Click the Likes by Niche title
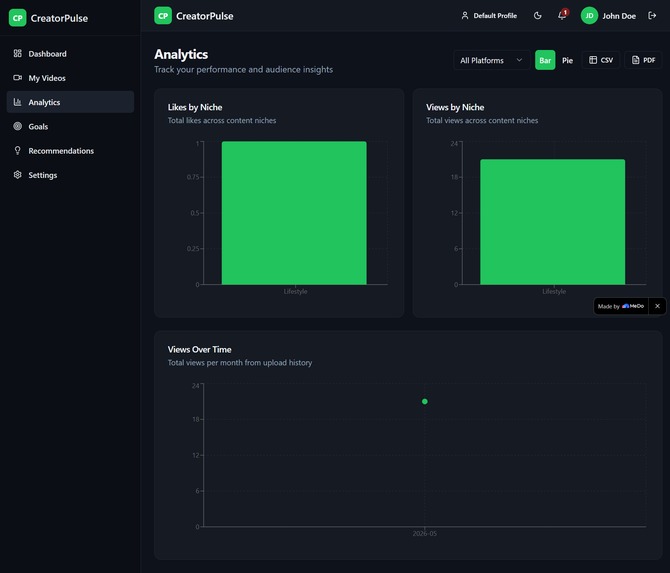 pyautogui.click(x=195, y=107)
